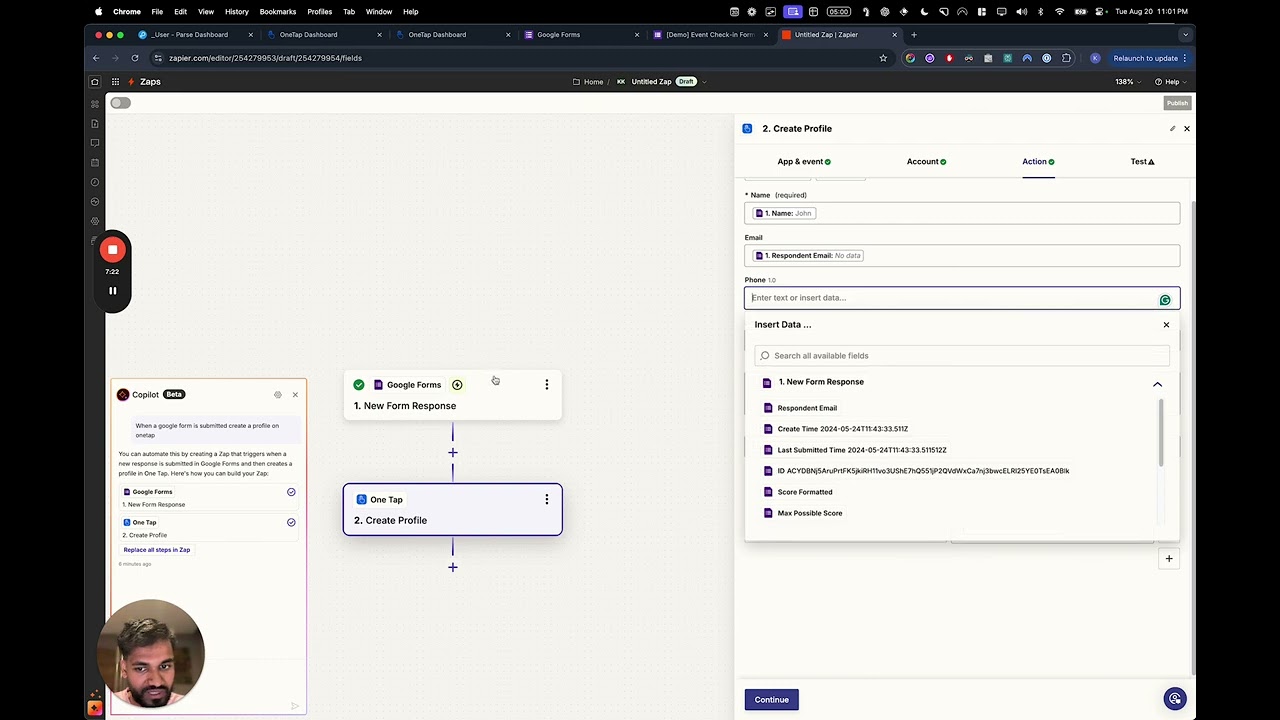The height and width of the screenshot is (720, 1280).
Task: Click the Grammarly icon in Phone field
Action: click(x=1165, y=300)
